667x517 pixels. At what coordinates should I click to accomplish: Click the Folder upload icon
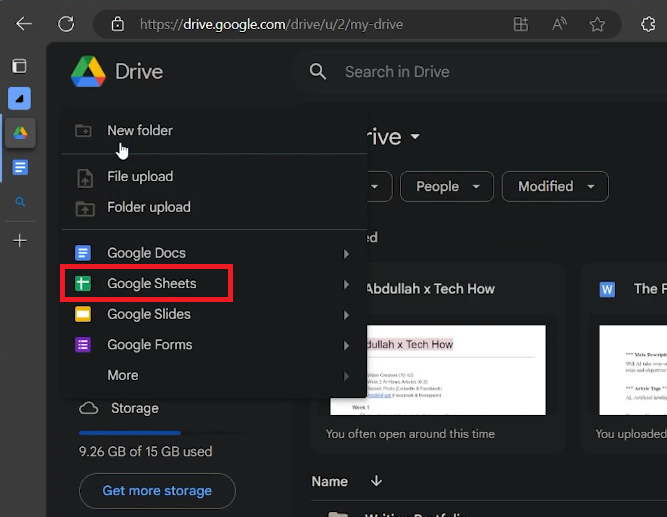pos(84,208)
